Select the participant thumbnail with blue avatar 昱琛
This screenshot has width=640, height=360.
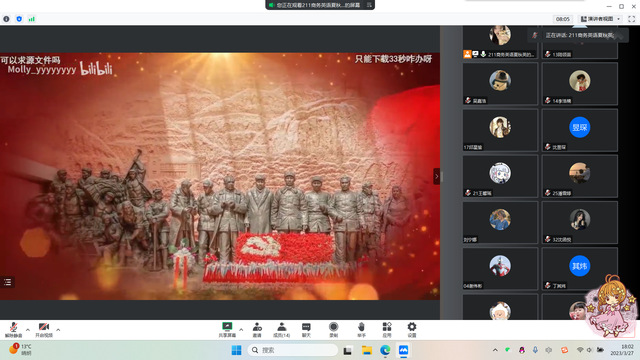tap(580, 130)
